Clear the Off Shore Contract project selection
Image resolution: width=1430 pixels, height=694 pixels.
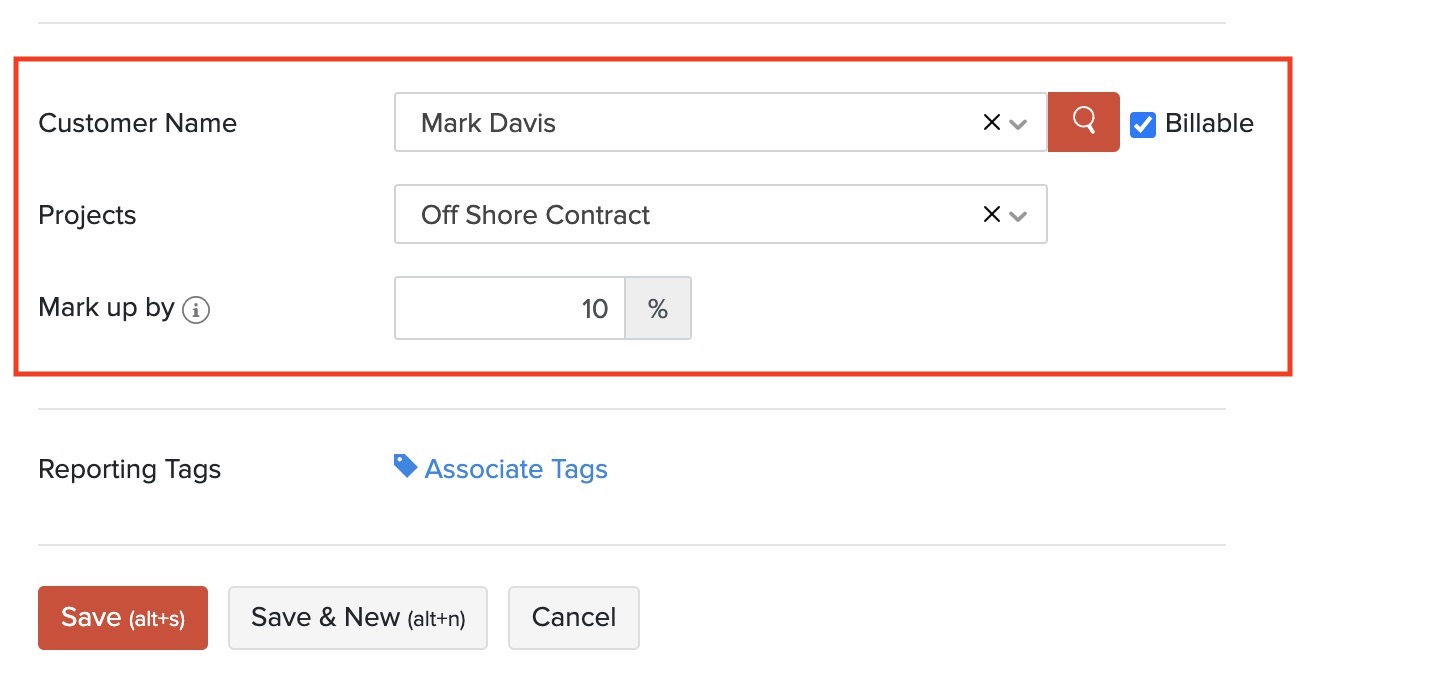[x=991, y=215]
